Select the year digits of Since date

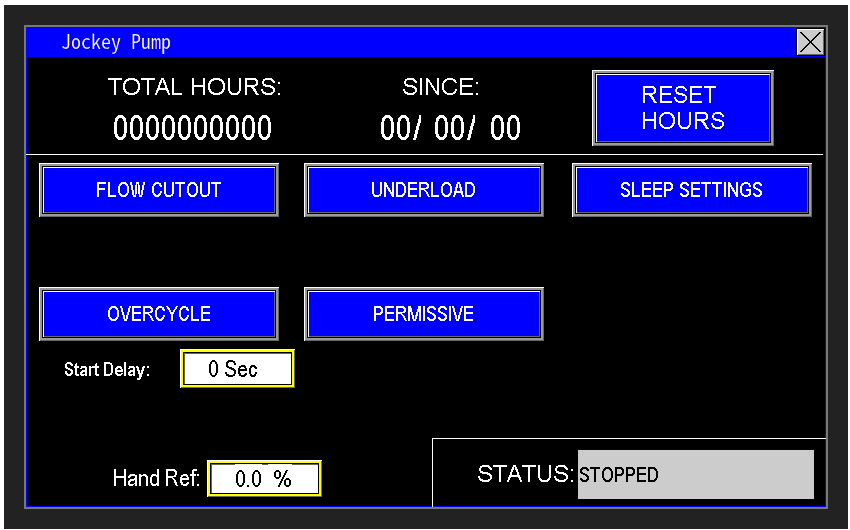505,129
